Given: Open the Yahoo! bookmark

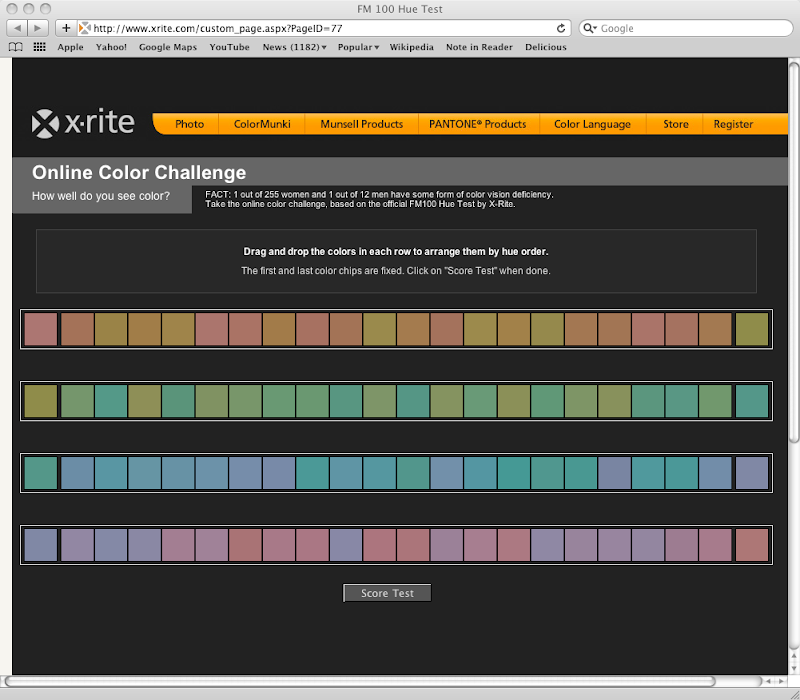Looking at the screenshot, I should [111, 47].
